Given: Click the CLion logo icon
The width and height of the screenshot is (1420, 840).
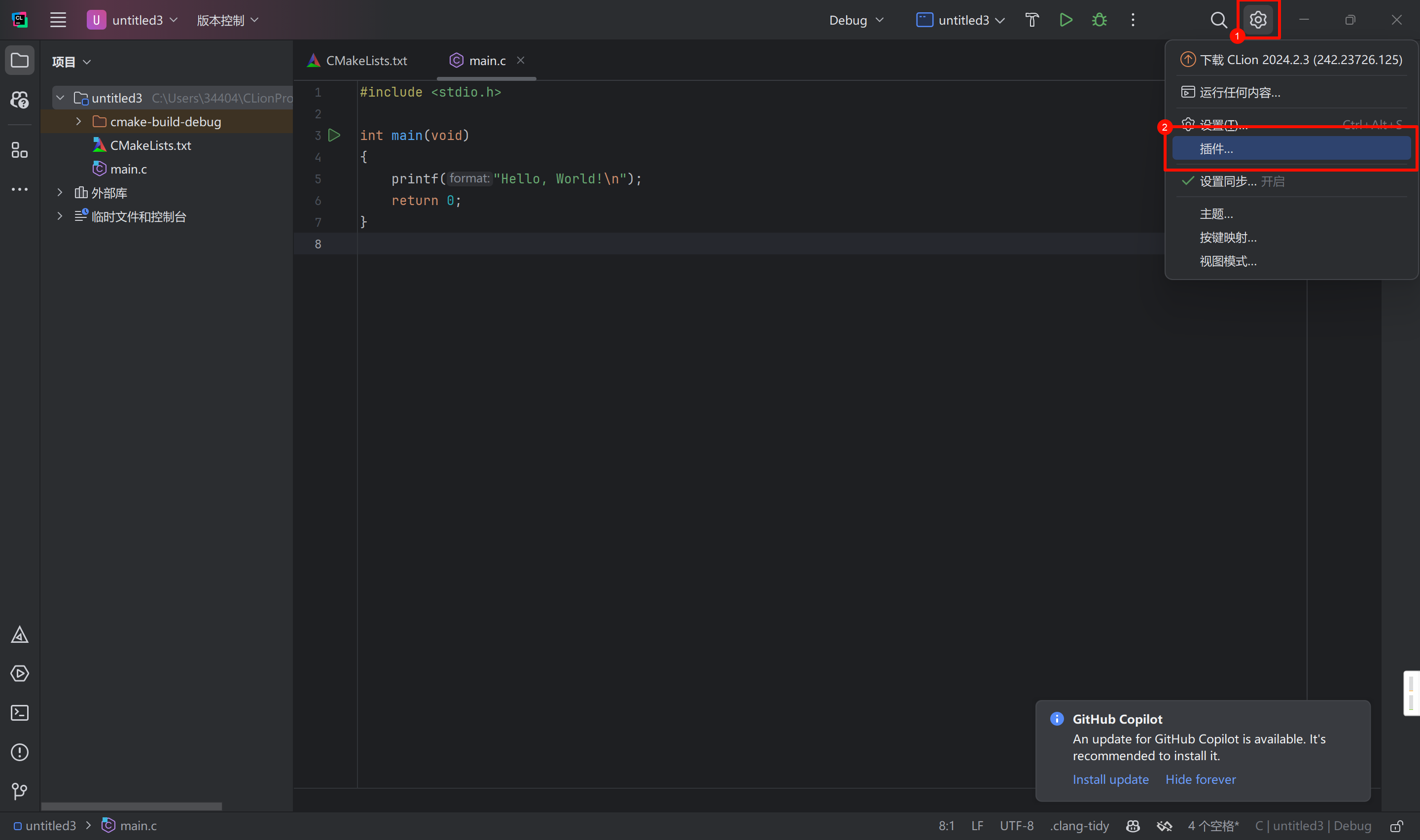Looking at the screenshot, I should (20, 20).
